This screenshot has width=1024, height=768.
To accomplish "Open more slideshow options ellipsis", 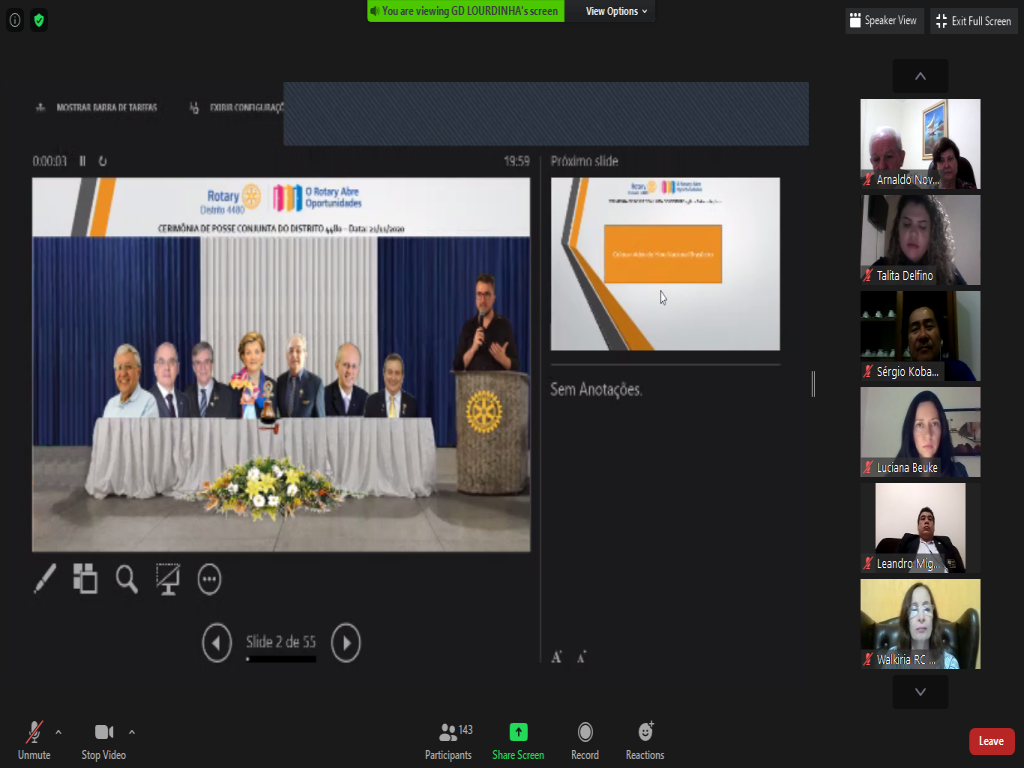I will (x=209, y=579).
